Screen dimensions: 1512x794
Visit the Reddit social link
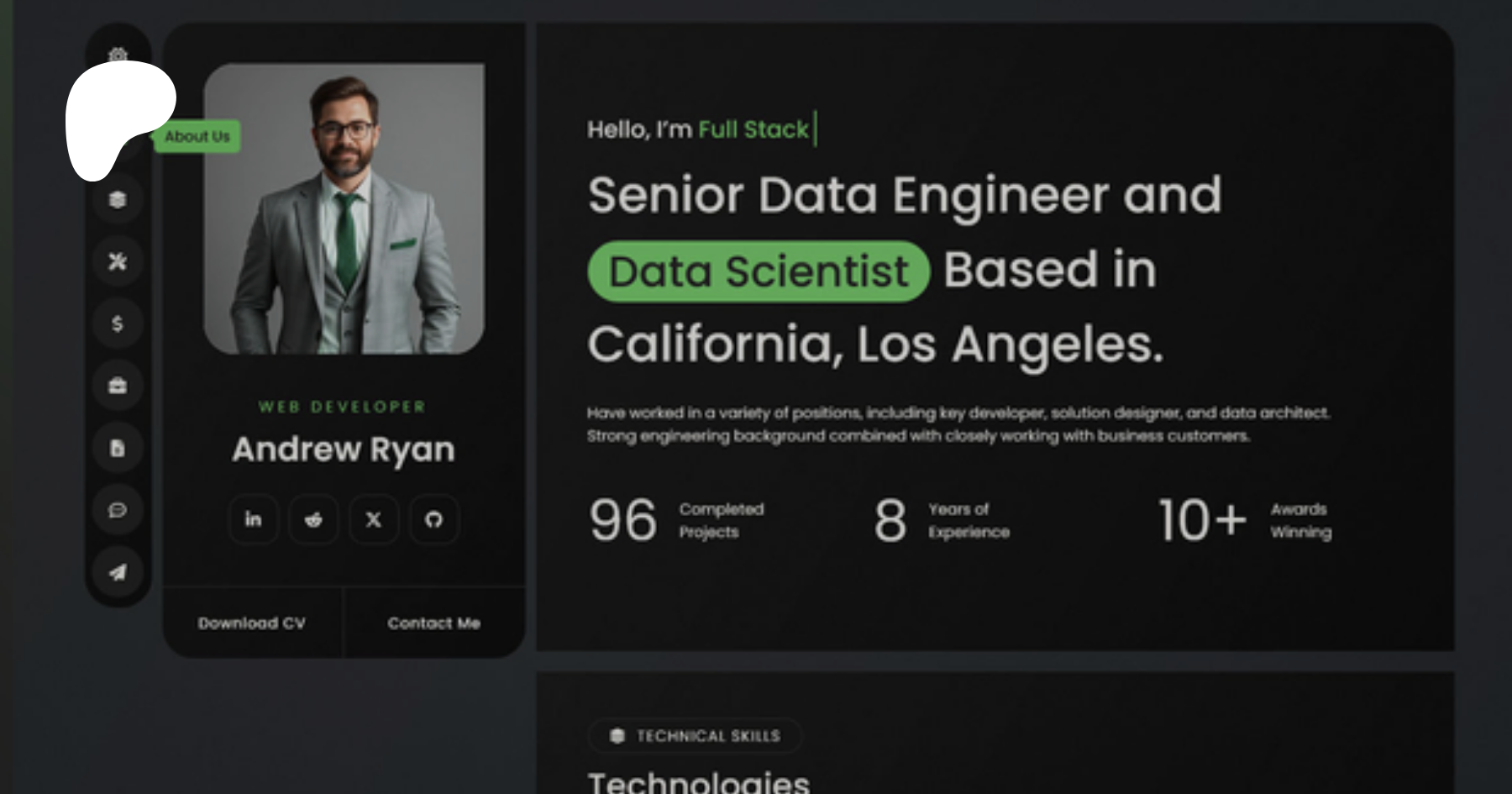coord(313,519)
